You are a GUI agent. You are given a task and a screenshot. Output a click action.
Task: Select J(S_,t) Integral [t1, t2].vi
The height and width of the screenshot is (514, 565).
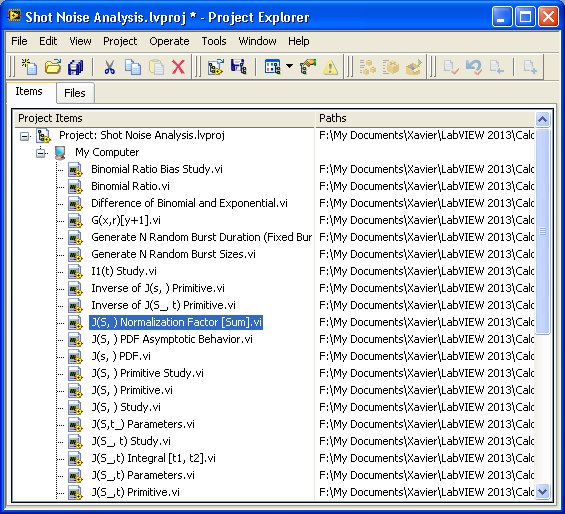pos(154,458)
